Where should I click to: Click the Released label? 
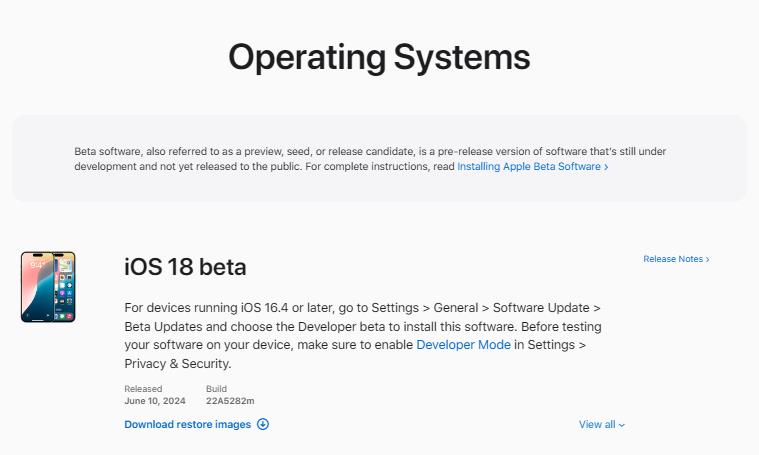coord(142,388)
